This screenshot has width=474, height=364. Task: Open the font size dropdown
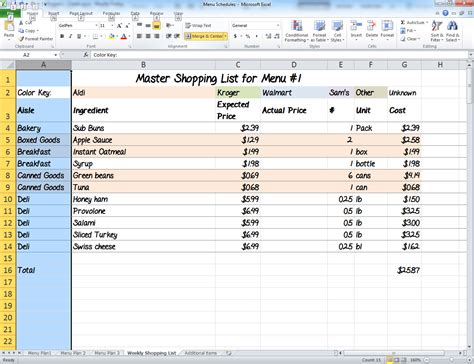pyautogui.click(x=113, y=26)
